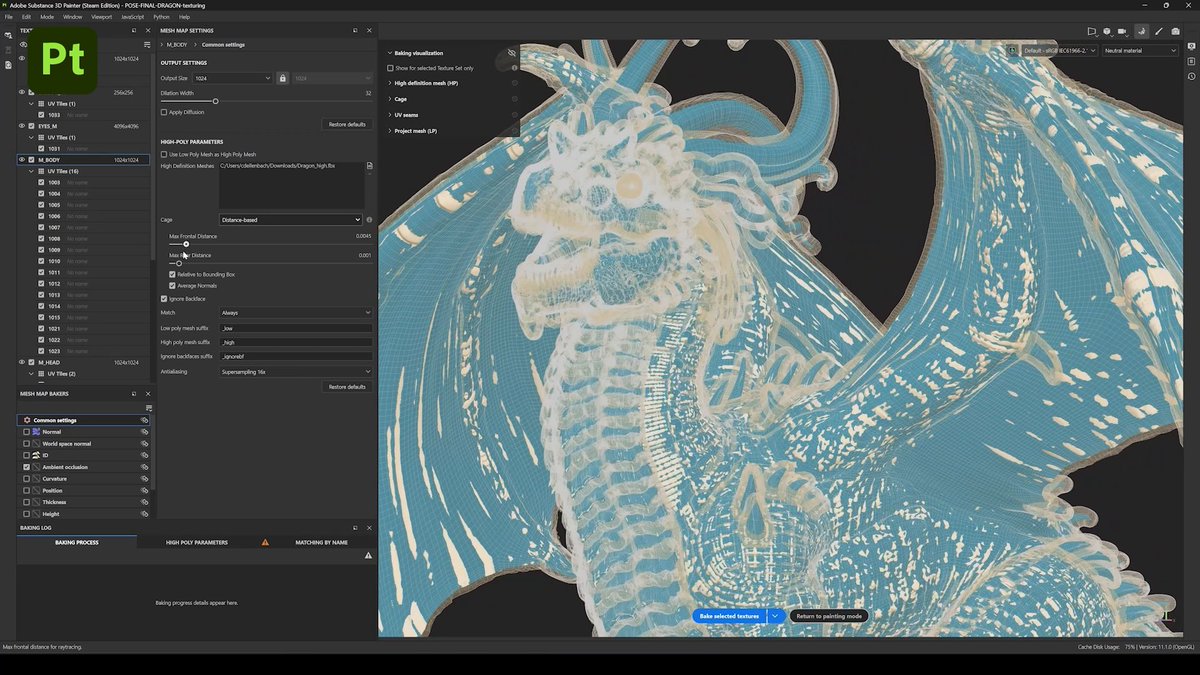
Task: Check Use Low Poly Mesh as High Poly Mesh
Action: pos(164,154)
